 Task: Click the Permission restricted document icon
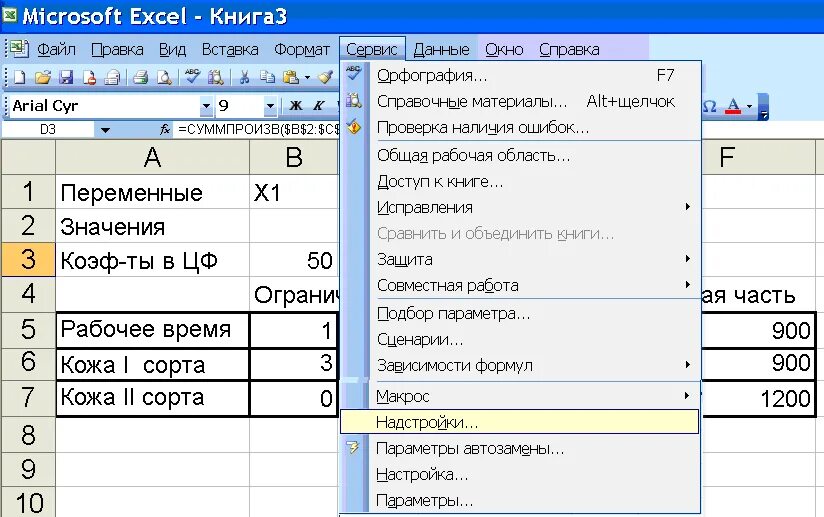coord(89,77)
